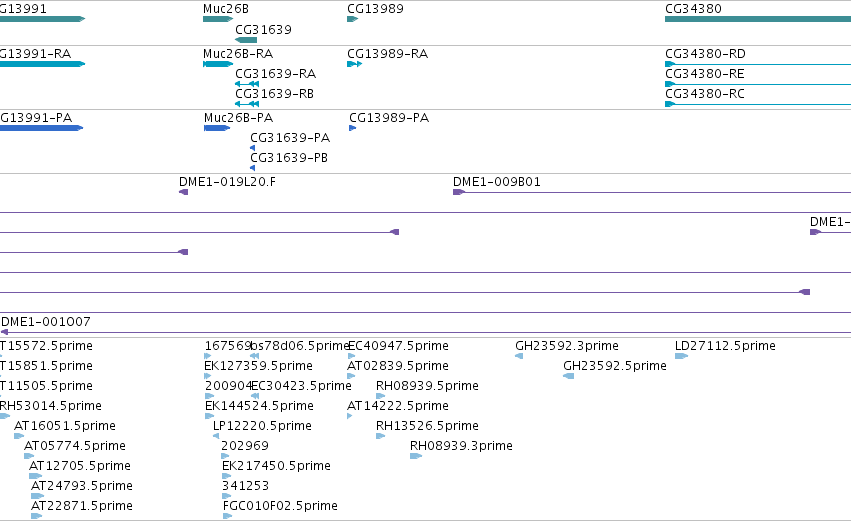This screenshot has height=521, width=851.
Task: Click feature 341253
Action: tap(245, 486)
